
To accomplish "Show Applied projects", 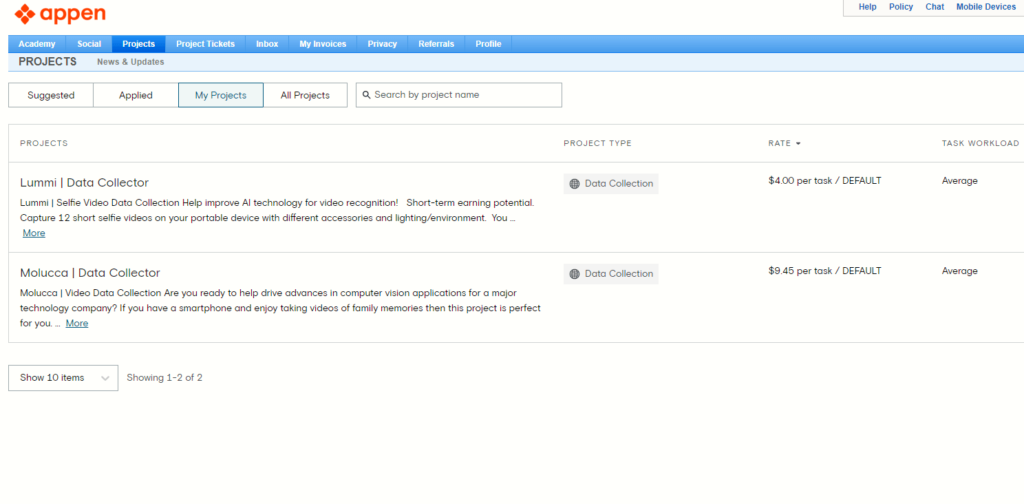I will coord(136,95).
